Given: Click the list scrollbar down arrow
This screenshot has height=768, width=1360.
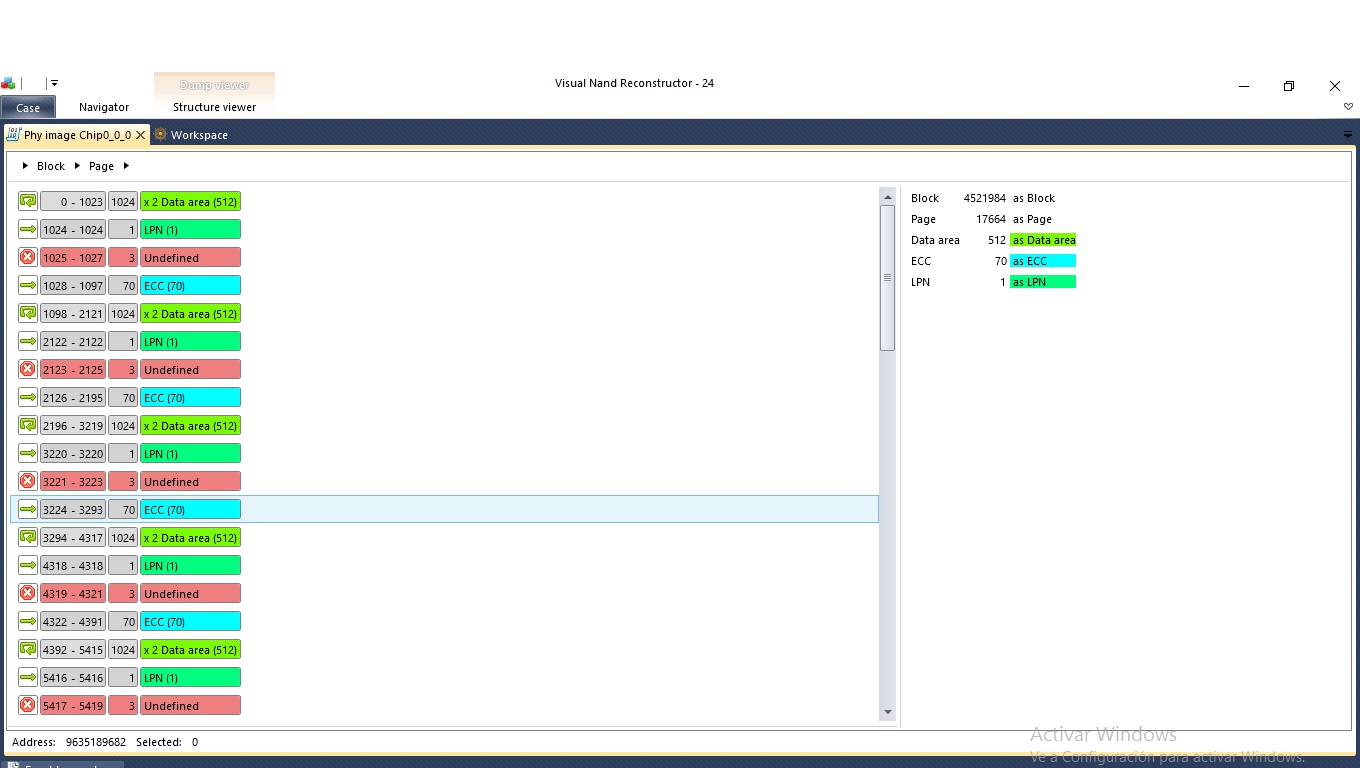Looking at the screenshot, I should [x=887, y=712].
